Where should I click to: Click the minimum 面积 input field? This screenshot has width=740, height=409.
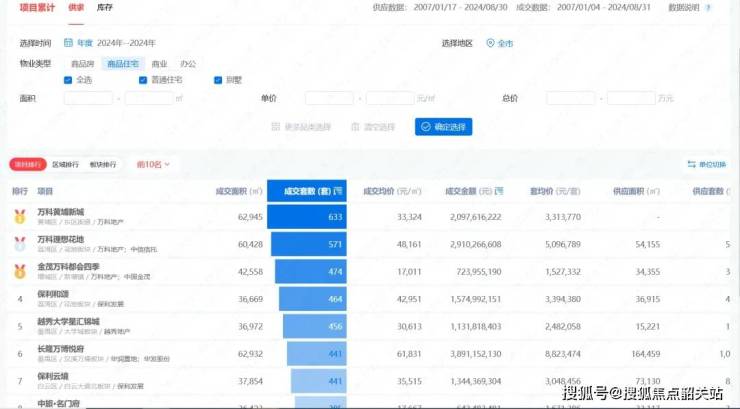[x=88, y=98]
